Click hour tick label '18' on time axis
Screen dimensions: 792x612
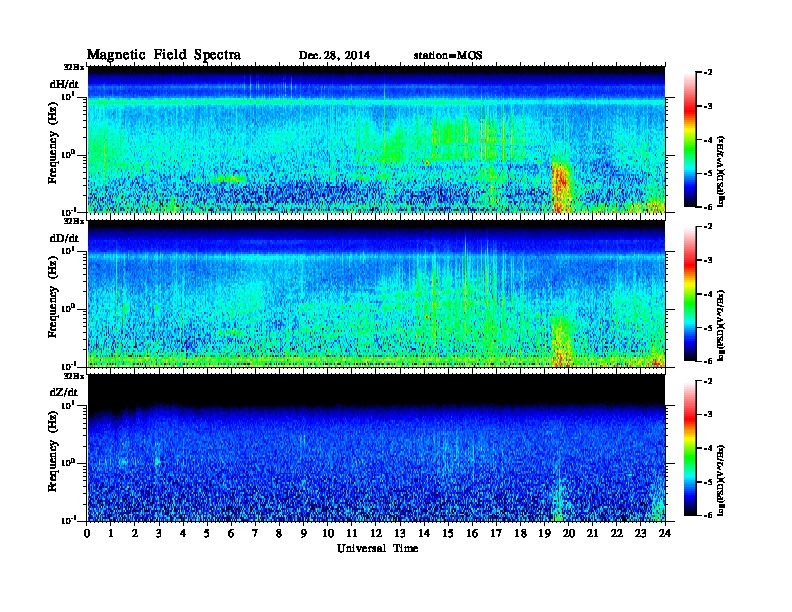click(521, 533)
